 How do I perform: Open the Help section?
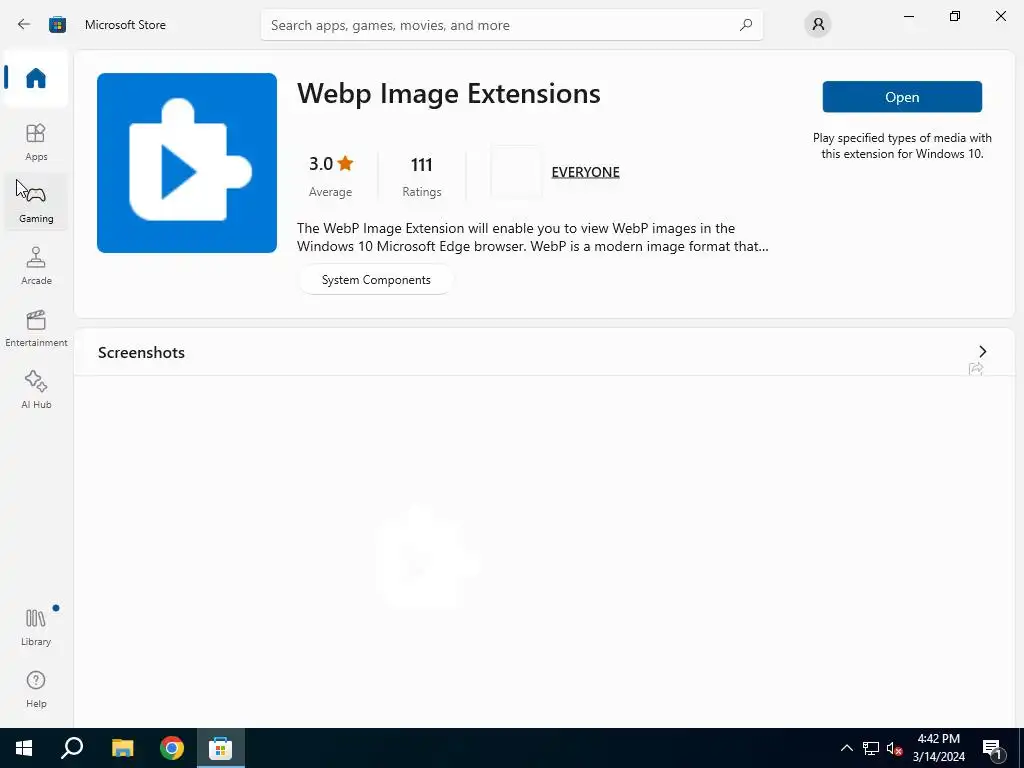(36, 689)
